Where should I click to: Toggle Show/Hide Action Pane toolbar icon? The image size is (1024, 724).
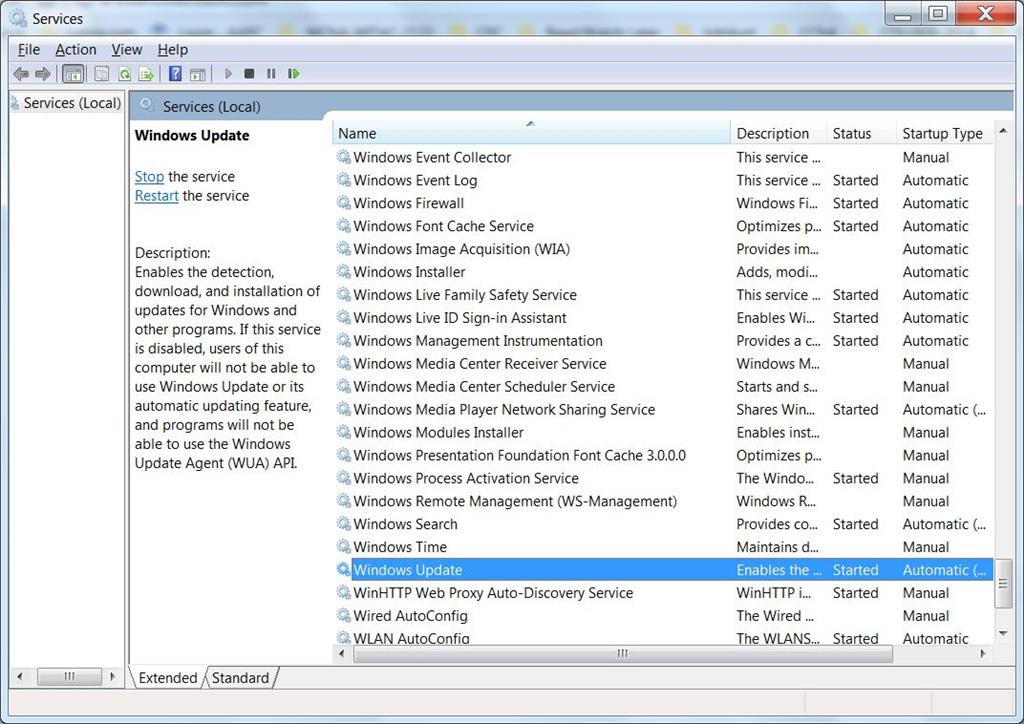tap(197, 74)
